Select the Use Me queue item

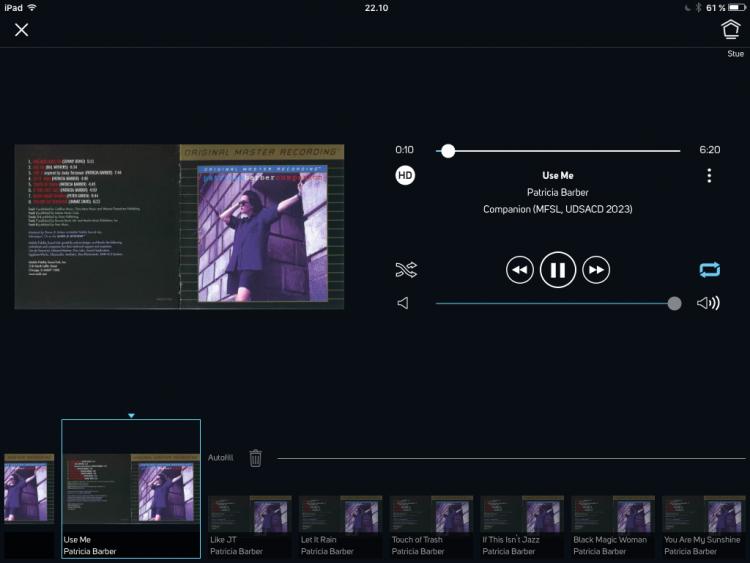coord(131,489)
